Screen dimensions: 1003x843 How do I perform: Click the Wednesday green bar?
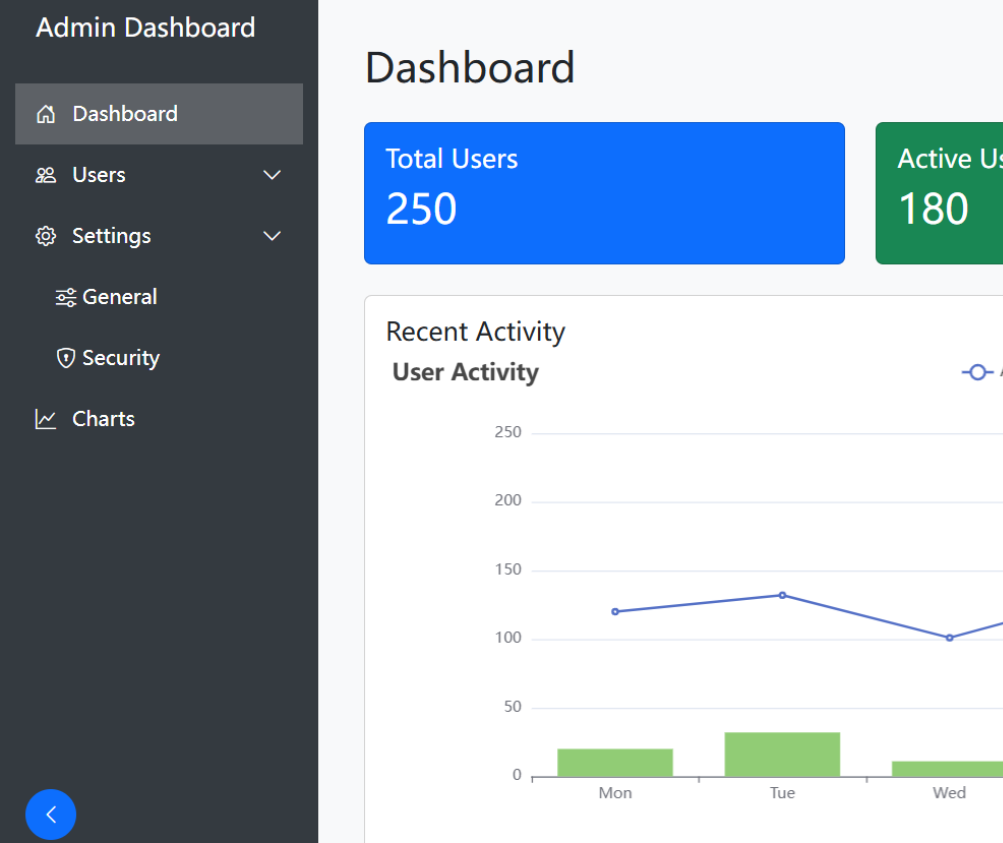(x=947, y=769)
